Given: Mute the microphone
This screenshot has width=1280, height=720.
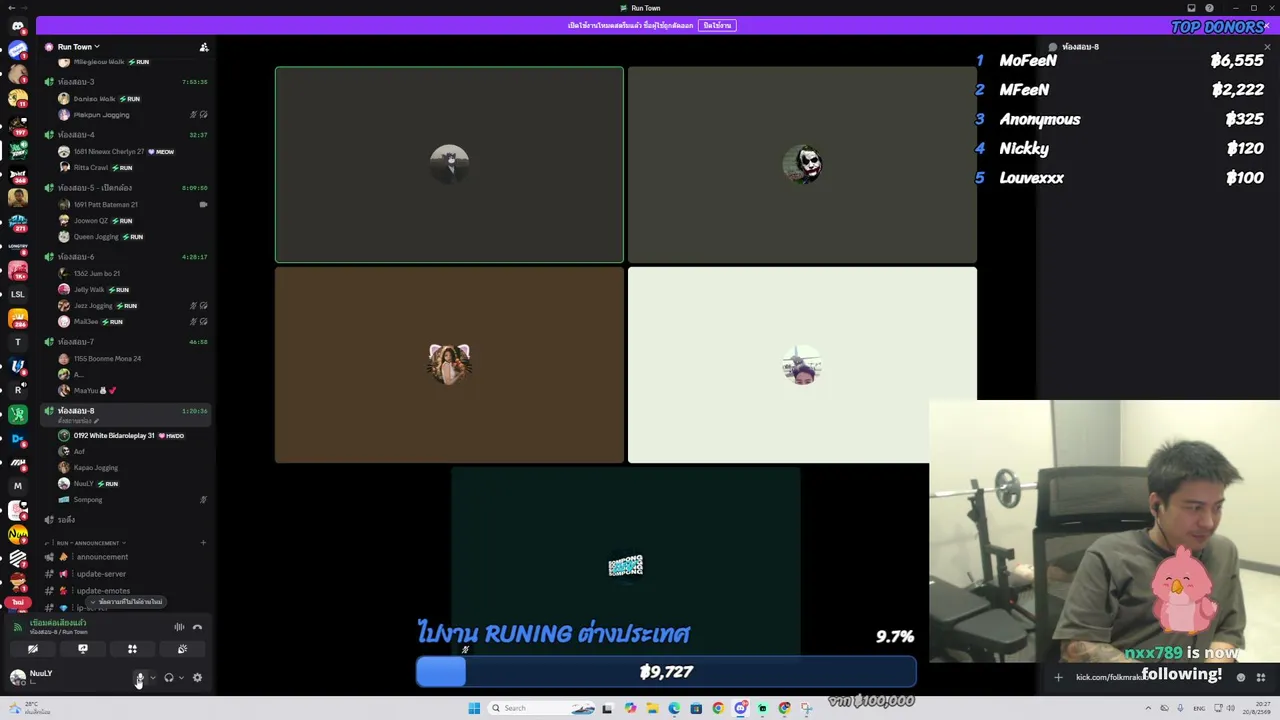Looking at the screenshot, I should (140, 678).
